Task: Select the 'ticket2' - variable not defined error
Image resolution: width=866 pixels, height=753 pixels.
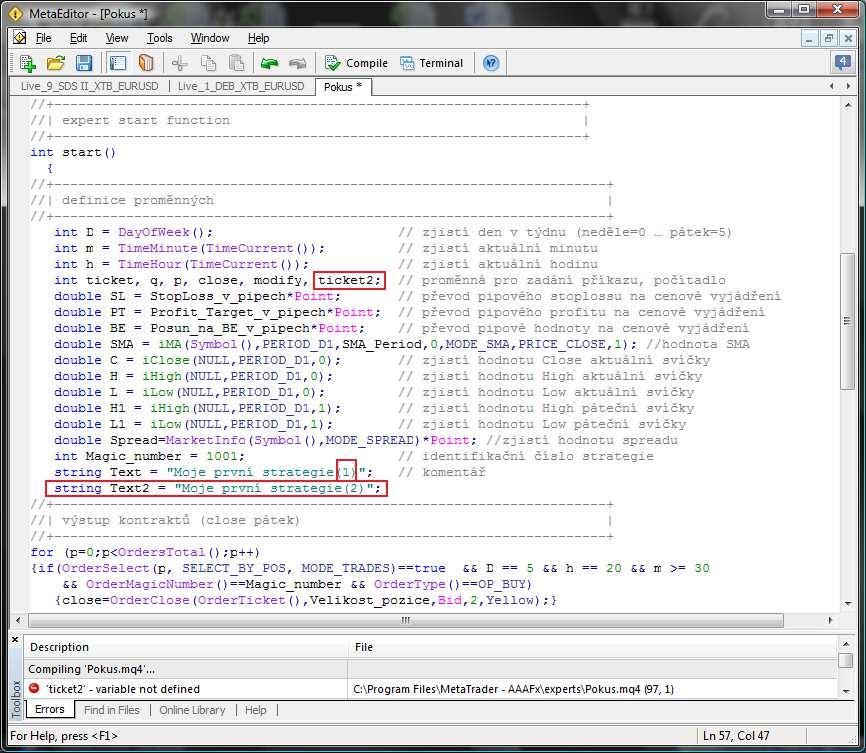Action: [431, 689]
